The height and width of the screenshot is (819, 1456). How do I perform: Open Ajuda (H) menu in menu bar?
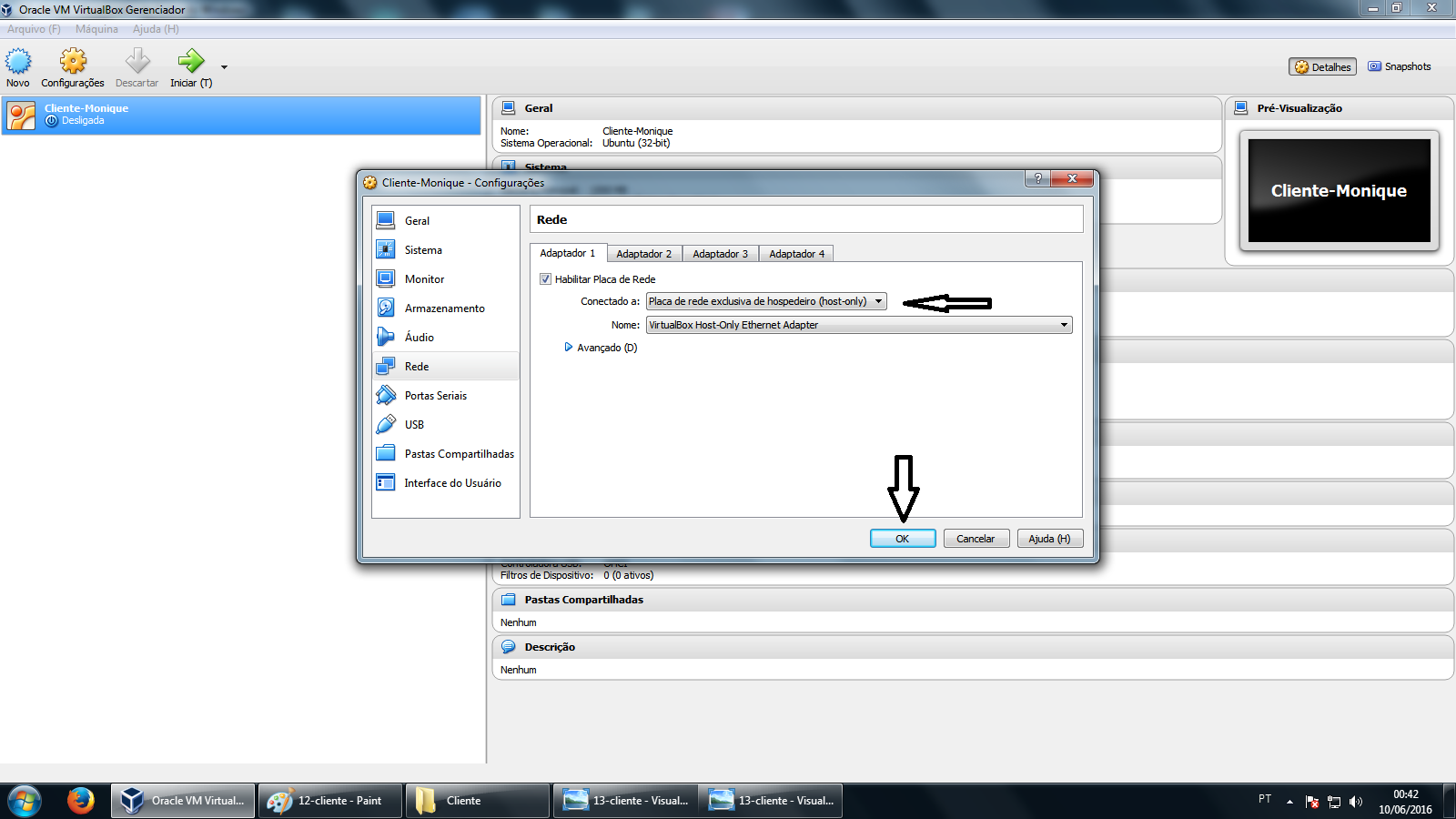click(x=156, y=29)
